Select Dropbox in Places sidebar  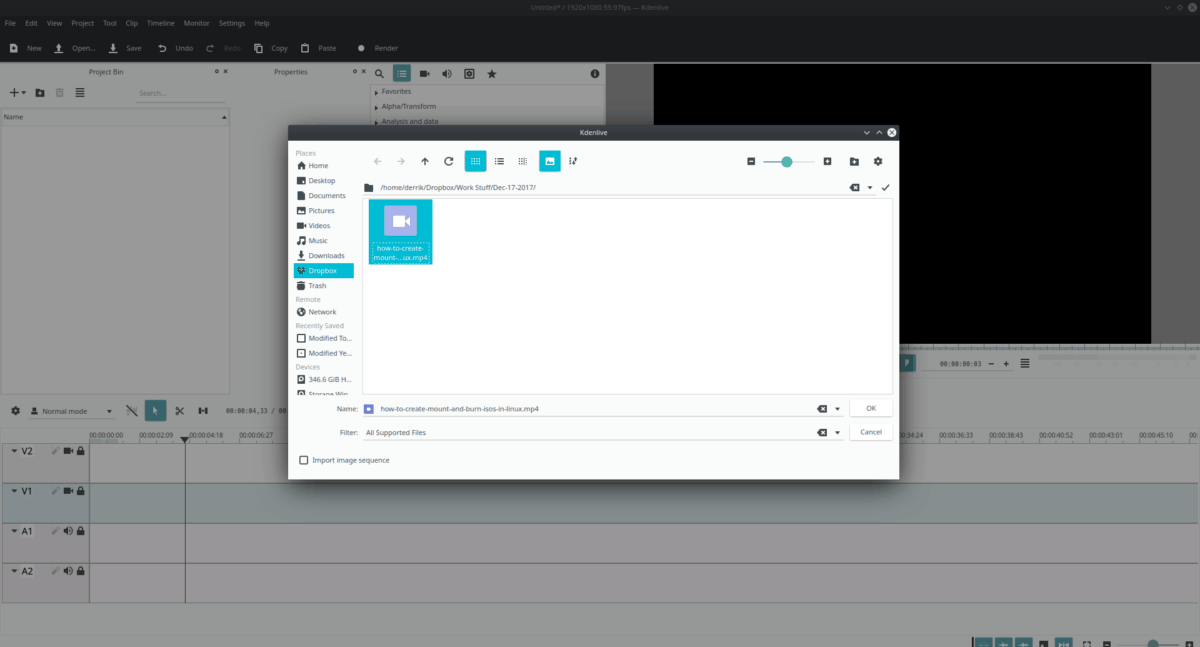(x=323, y=271)
